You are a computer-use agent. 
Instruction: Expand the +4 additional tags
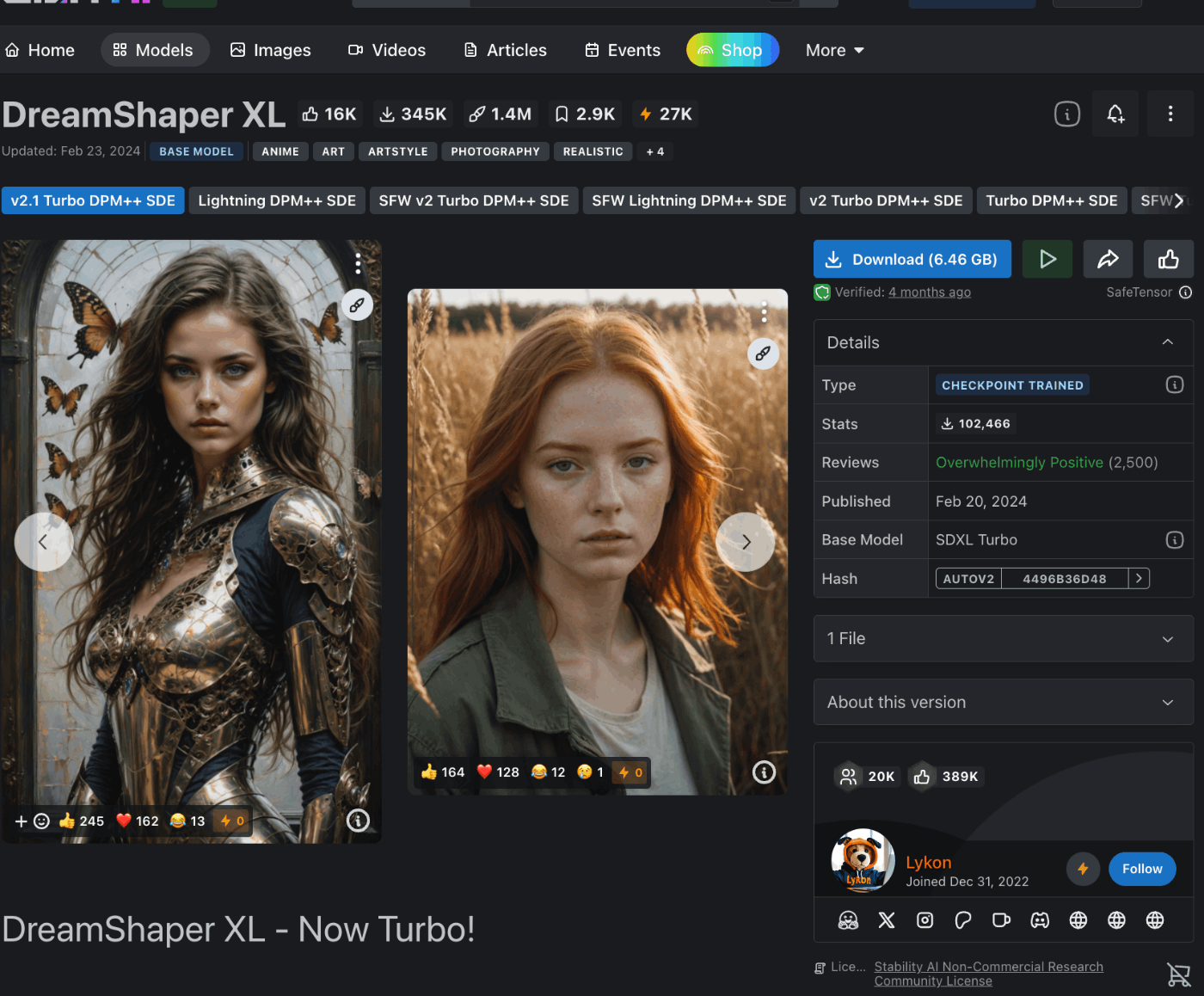click(x=655, y=151)
